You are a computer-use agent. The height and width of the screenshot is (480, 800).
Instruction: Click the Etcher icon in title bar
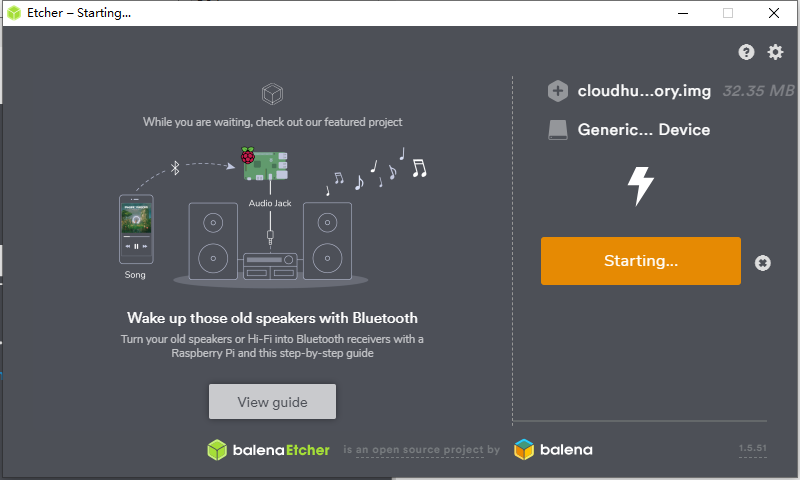(x=14, y=13)
